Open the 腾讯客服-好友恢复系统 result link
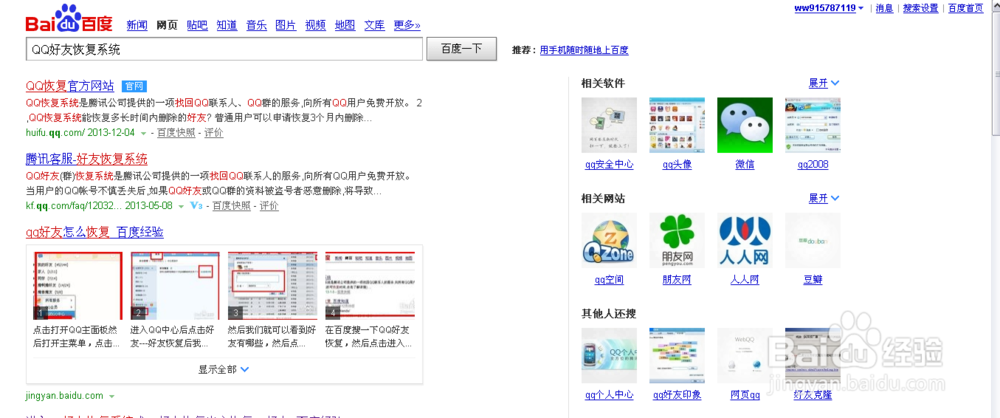The width and height of the screenshot is (1000, 418). point(87,159)
